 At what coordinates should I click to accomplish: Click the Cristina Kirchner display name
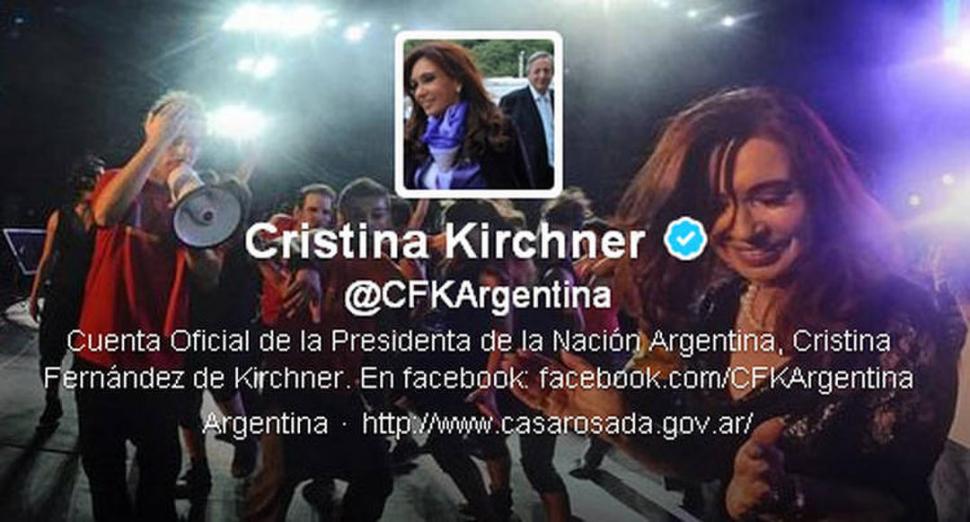(x=445, y=239)
